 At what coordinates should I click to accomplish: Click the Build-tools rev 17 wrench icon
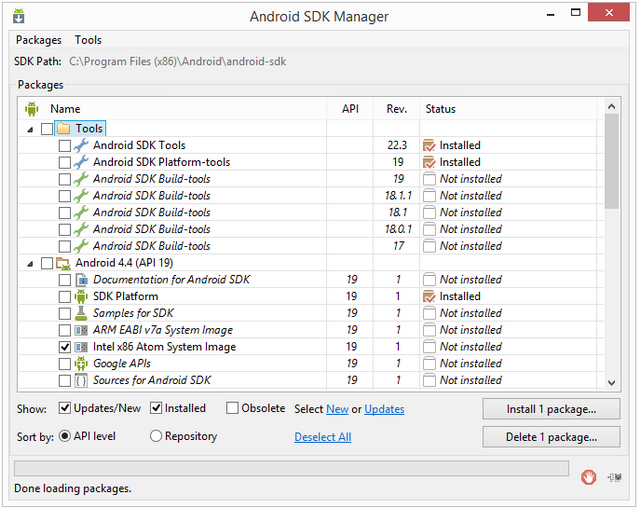81,246
